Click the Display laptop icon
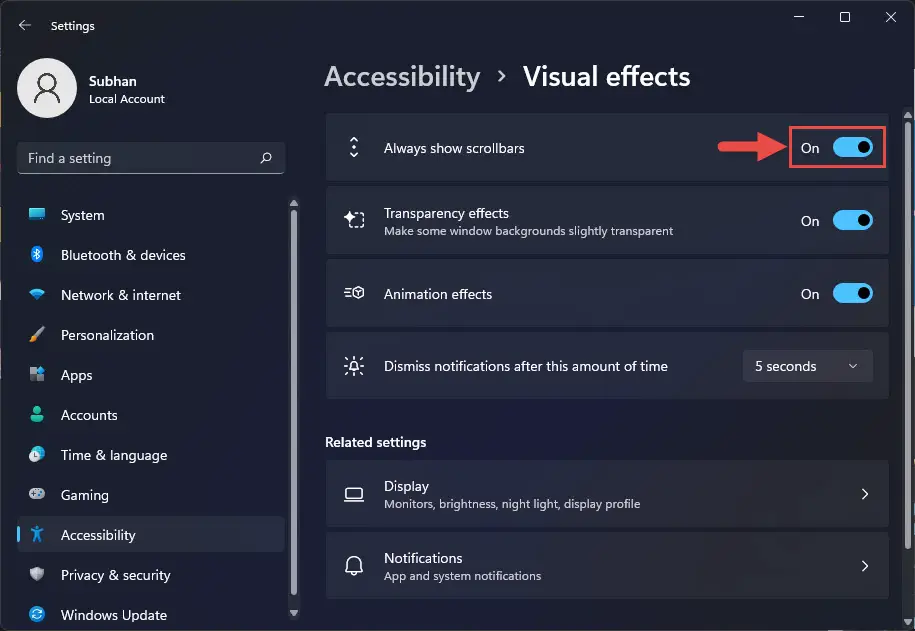 point(354,494)
